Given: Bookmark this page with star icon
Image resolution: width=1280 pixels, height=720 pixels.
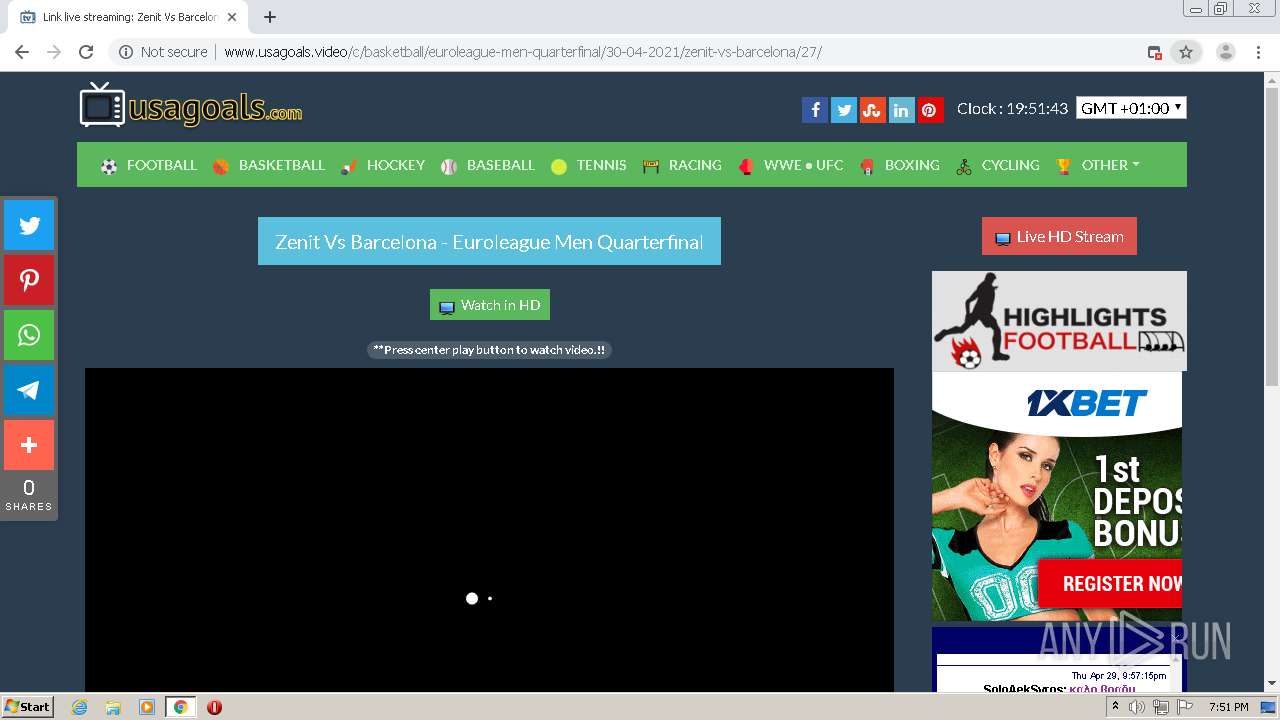Looking at the screenshot, I should 1186,52.
